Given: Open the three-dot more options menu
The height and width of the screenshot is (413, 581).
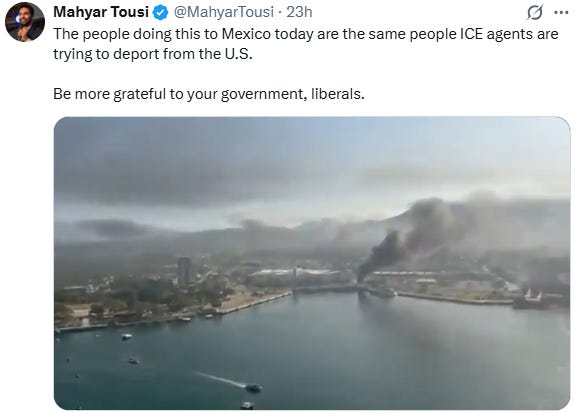Looking at the screenshot, I should (561, 12).
